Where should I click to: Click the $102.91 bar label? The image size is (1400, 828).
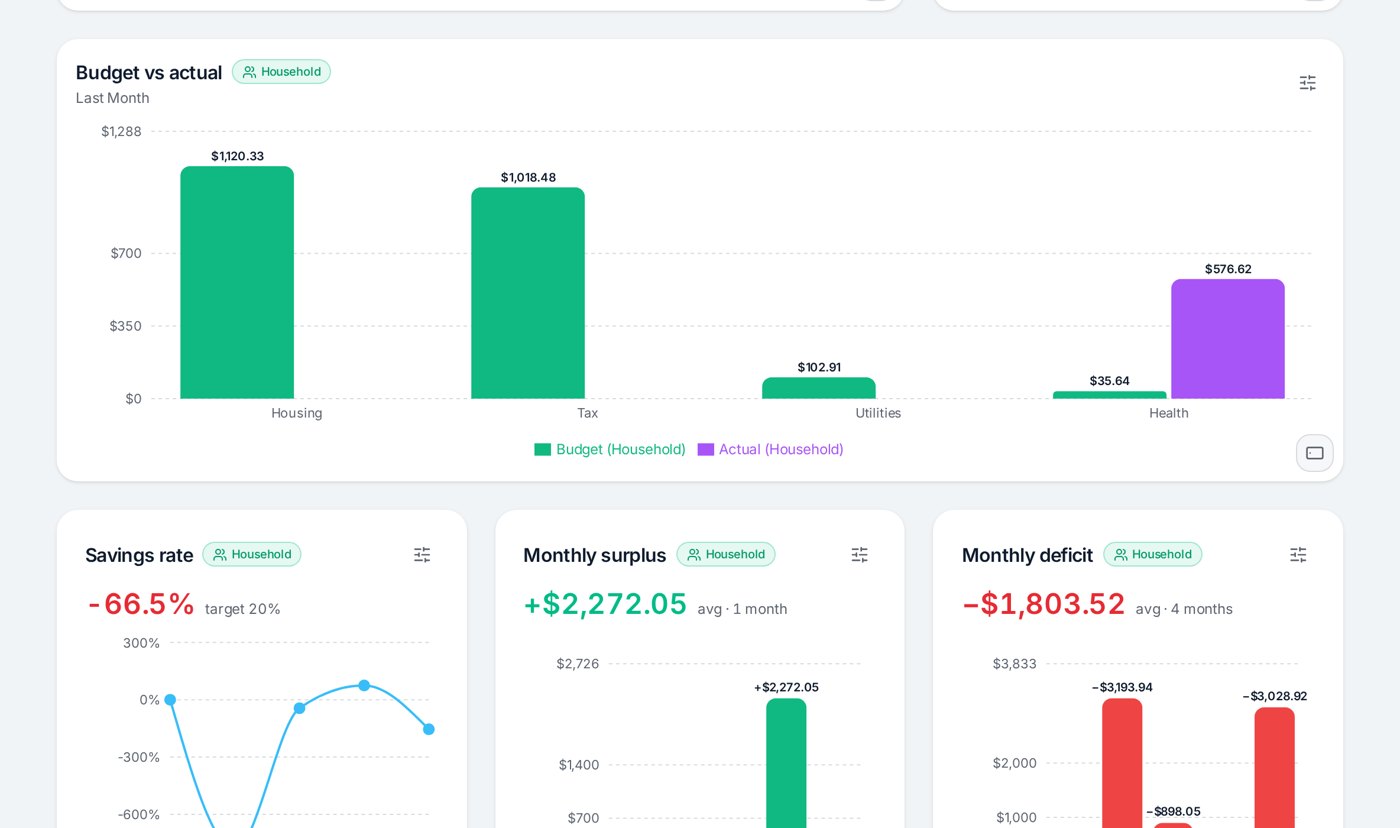point(819,367)
